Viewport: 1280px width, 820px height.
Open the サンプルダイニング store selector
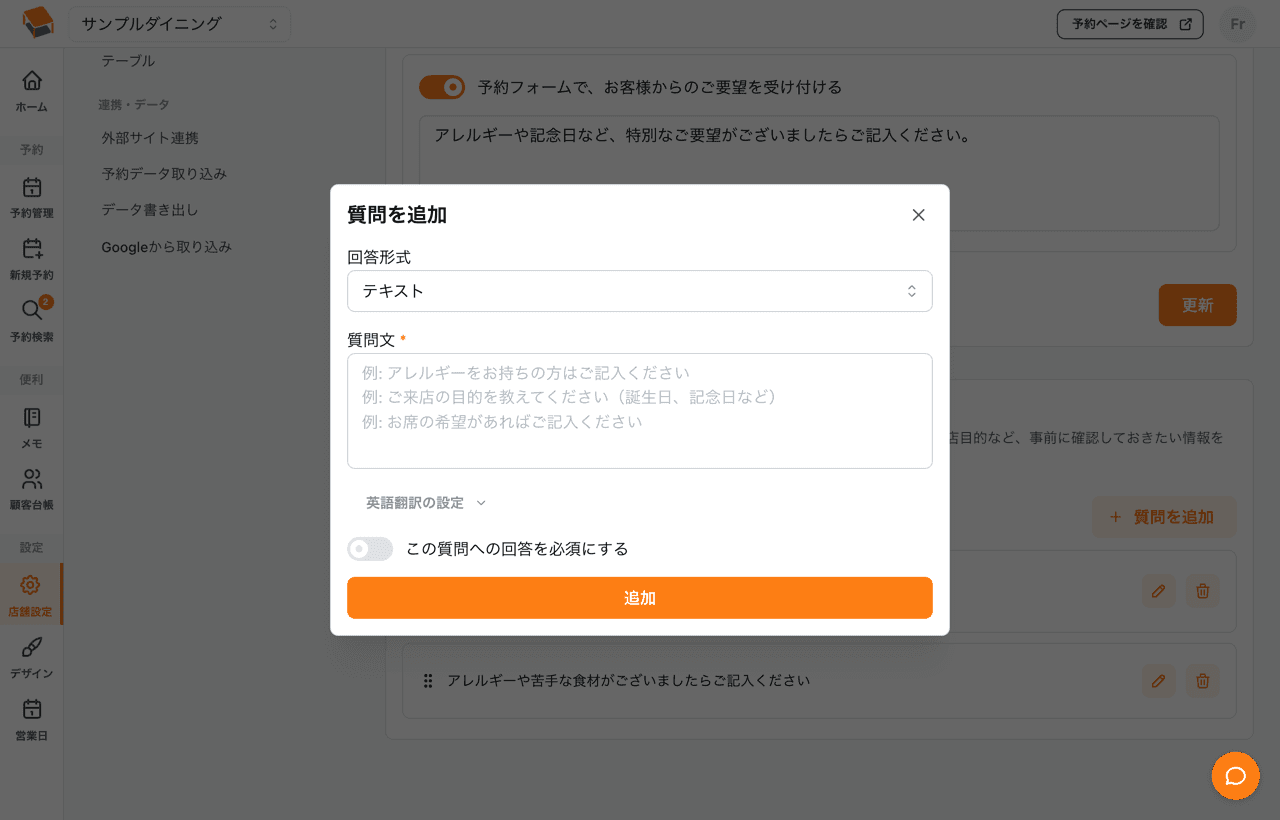point(180,24)
